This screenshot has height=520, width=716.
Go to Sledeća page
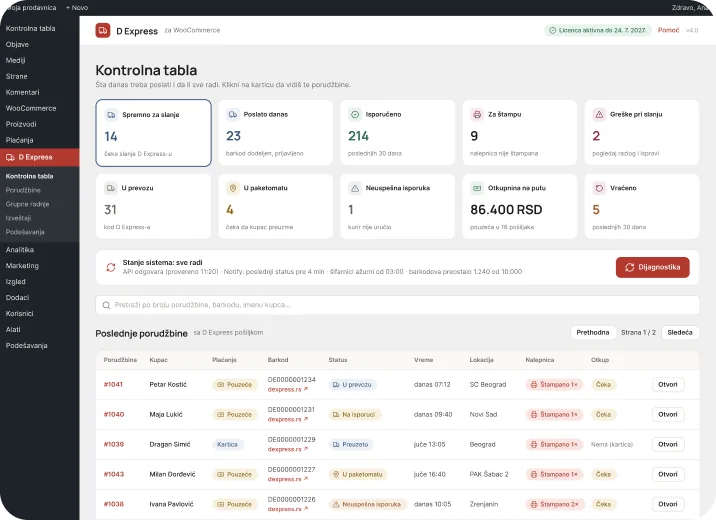(x=679, y=332)
